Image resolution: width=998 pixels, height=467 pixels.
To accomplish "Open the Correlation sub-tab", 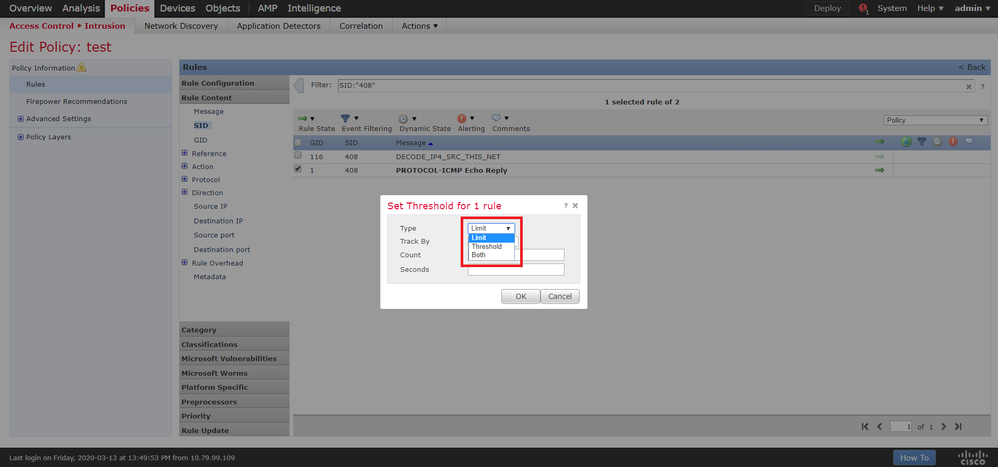I will (361, 26).
